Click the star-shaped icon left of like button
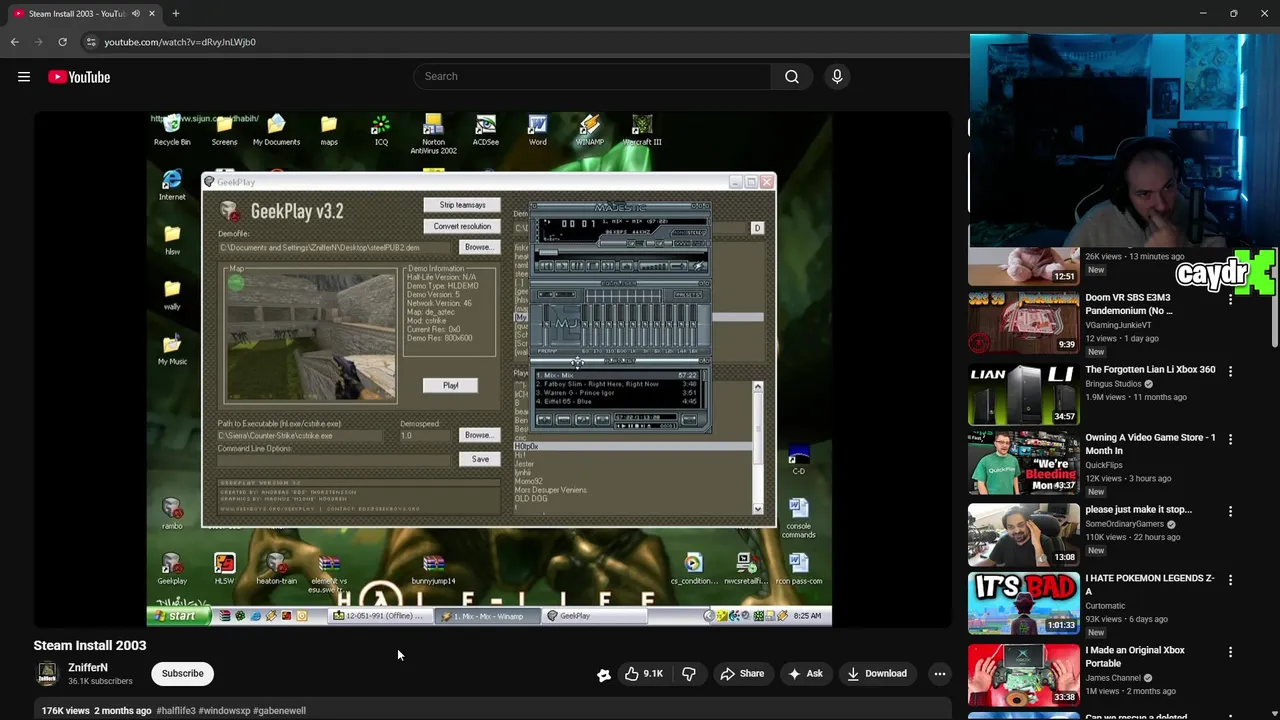This screenshot has width=1280, height=720. tap(604, 674)
